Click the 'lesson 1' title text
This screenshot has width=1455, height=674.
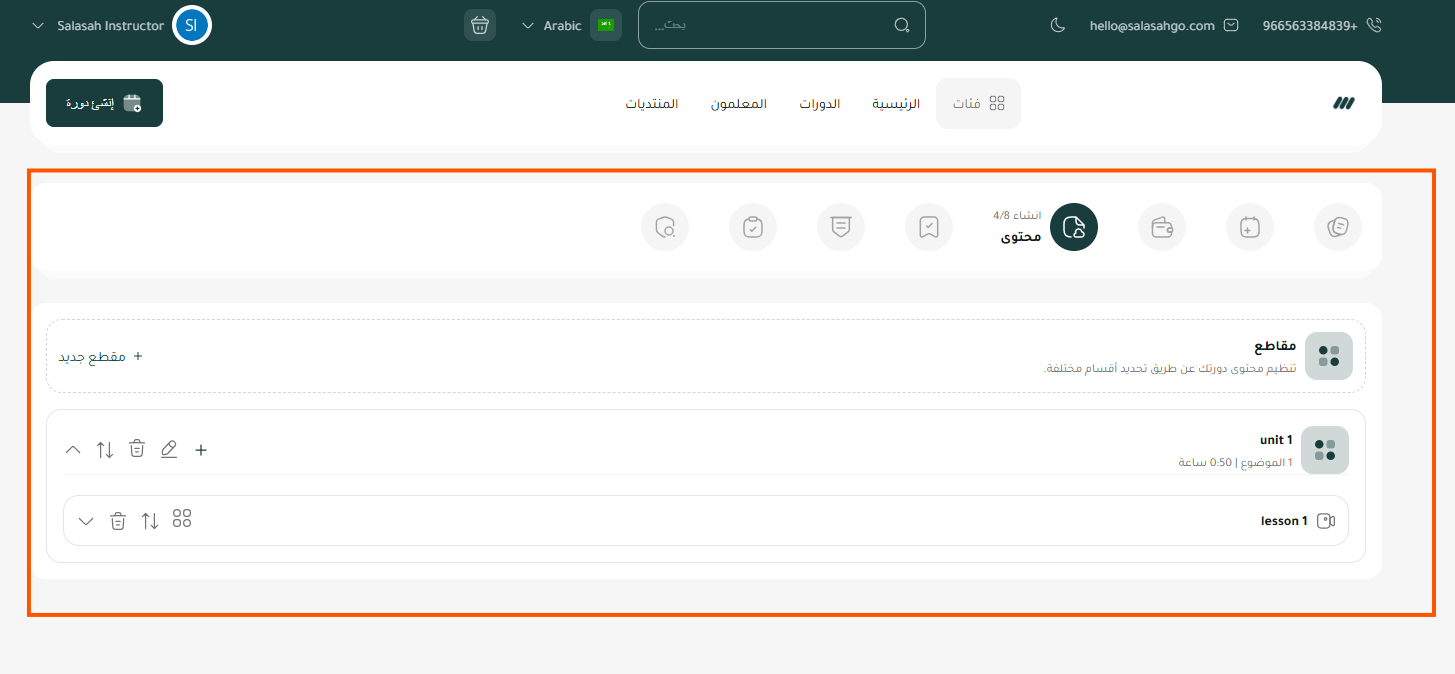[x=1284, y=521]
